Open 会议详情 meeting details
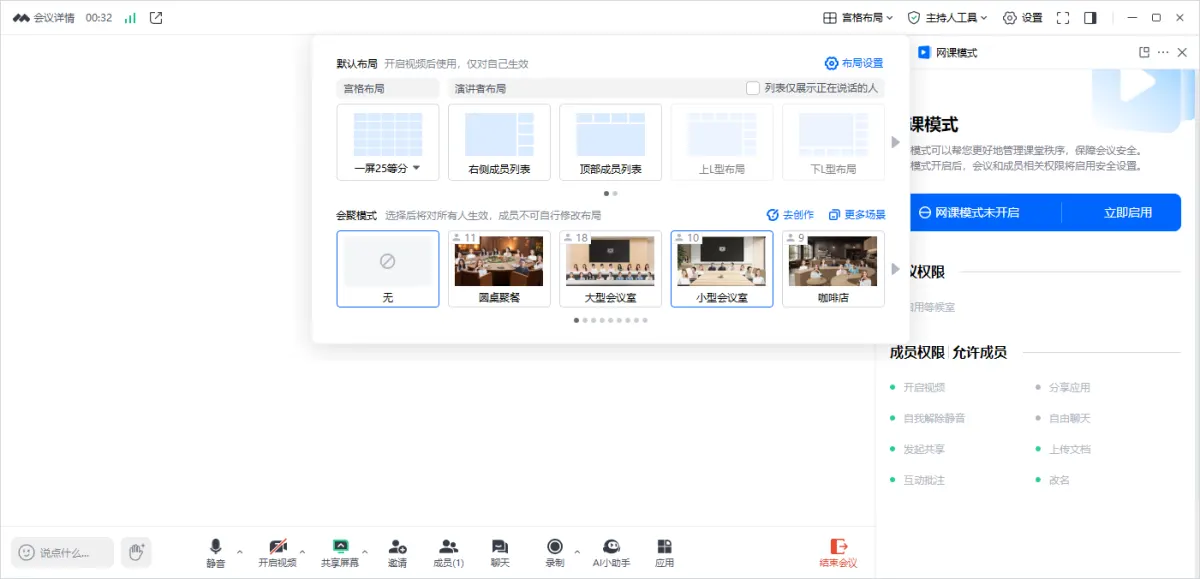This screenshot has width=1200, height=579. tap(43, 18)
